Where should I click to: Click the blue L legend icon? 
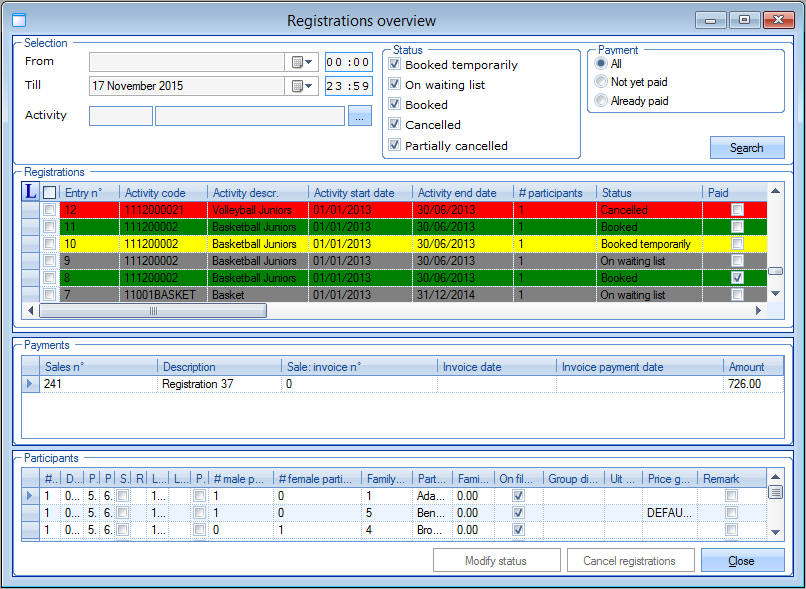click(30, 192)
